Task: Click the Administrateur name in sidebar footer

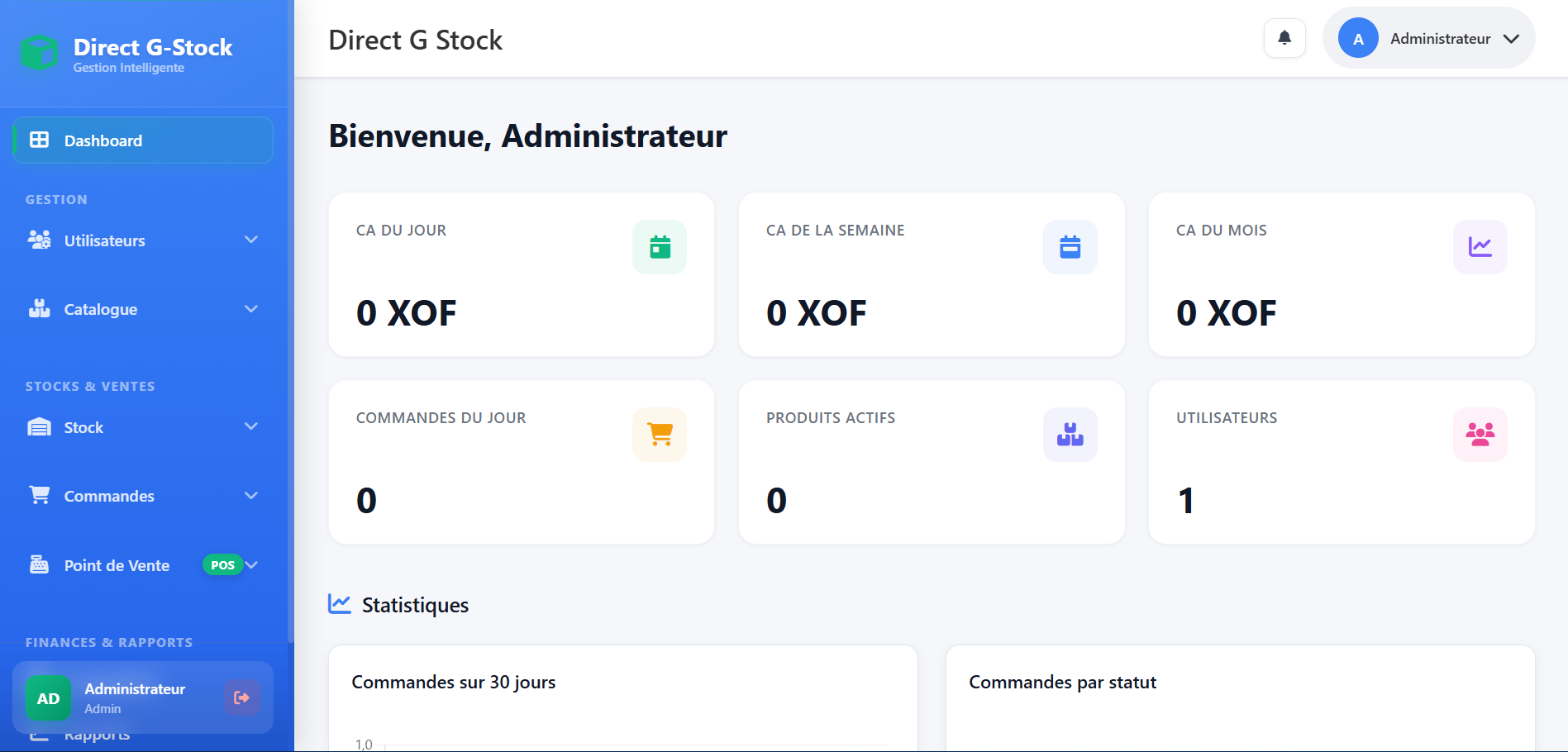Action: click(135, 688)
